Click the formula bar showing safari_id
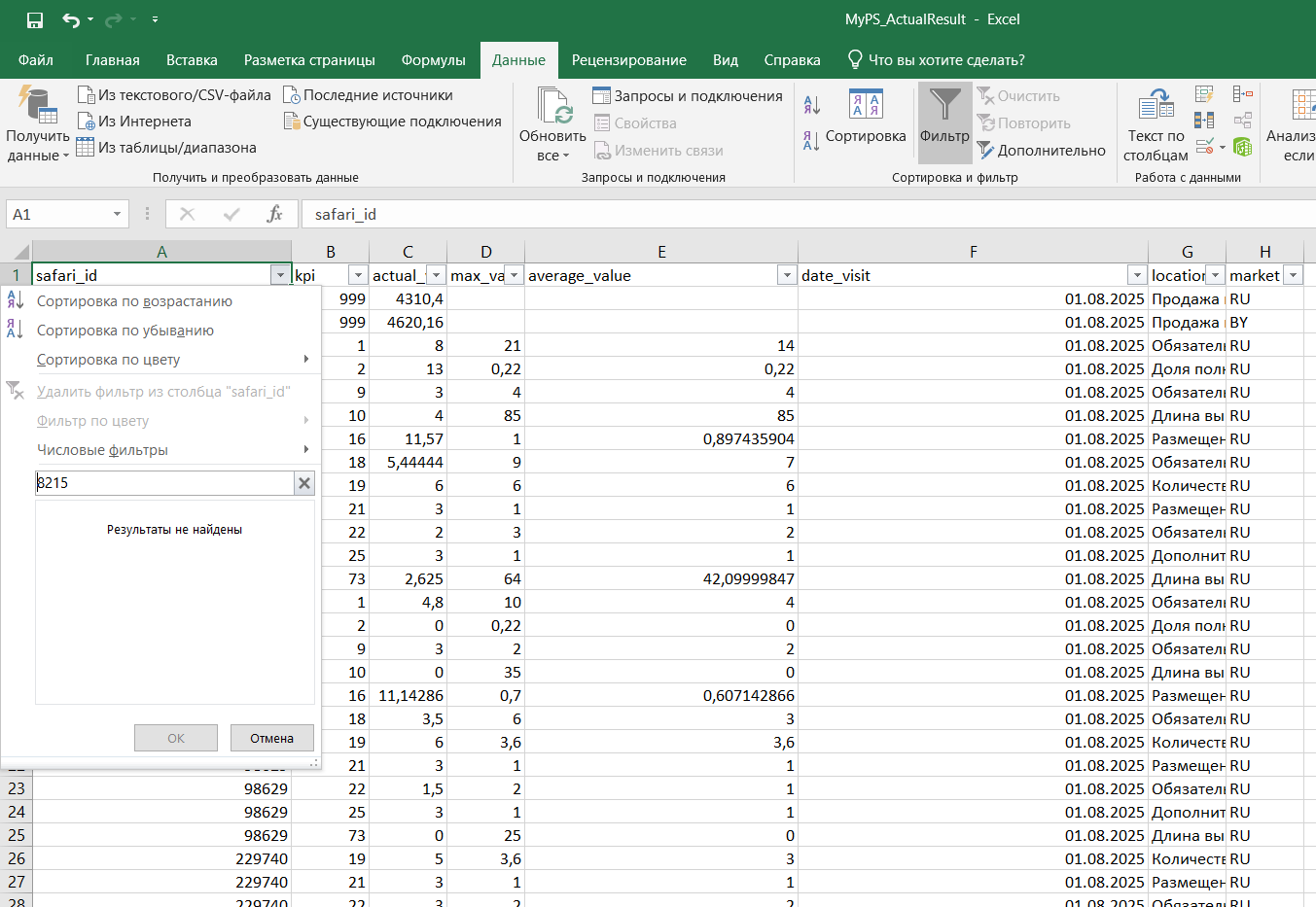This screenshot has height=907, width=1316. coord(807,214)
